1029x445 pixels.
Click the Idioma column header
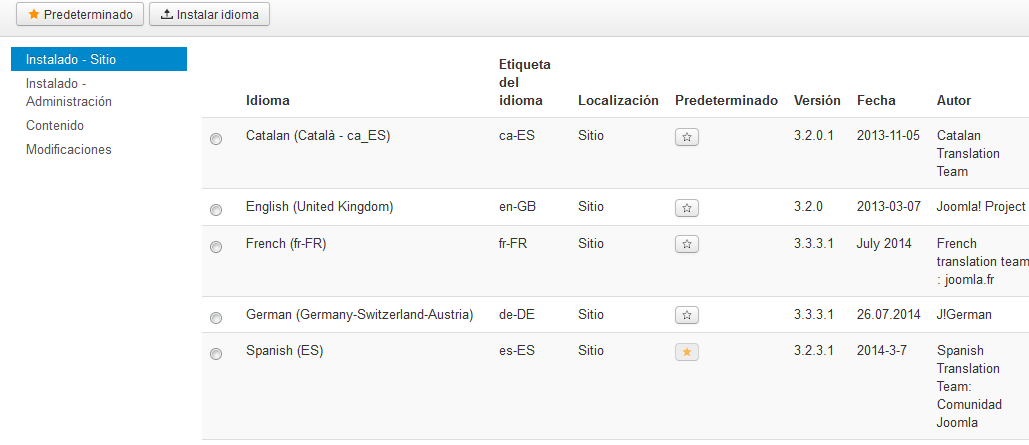pyautogui.click(x=268, y=100)
